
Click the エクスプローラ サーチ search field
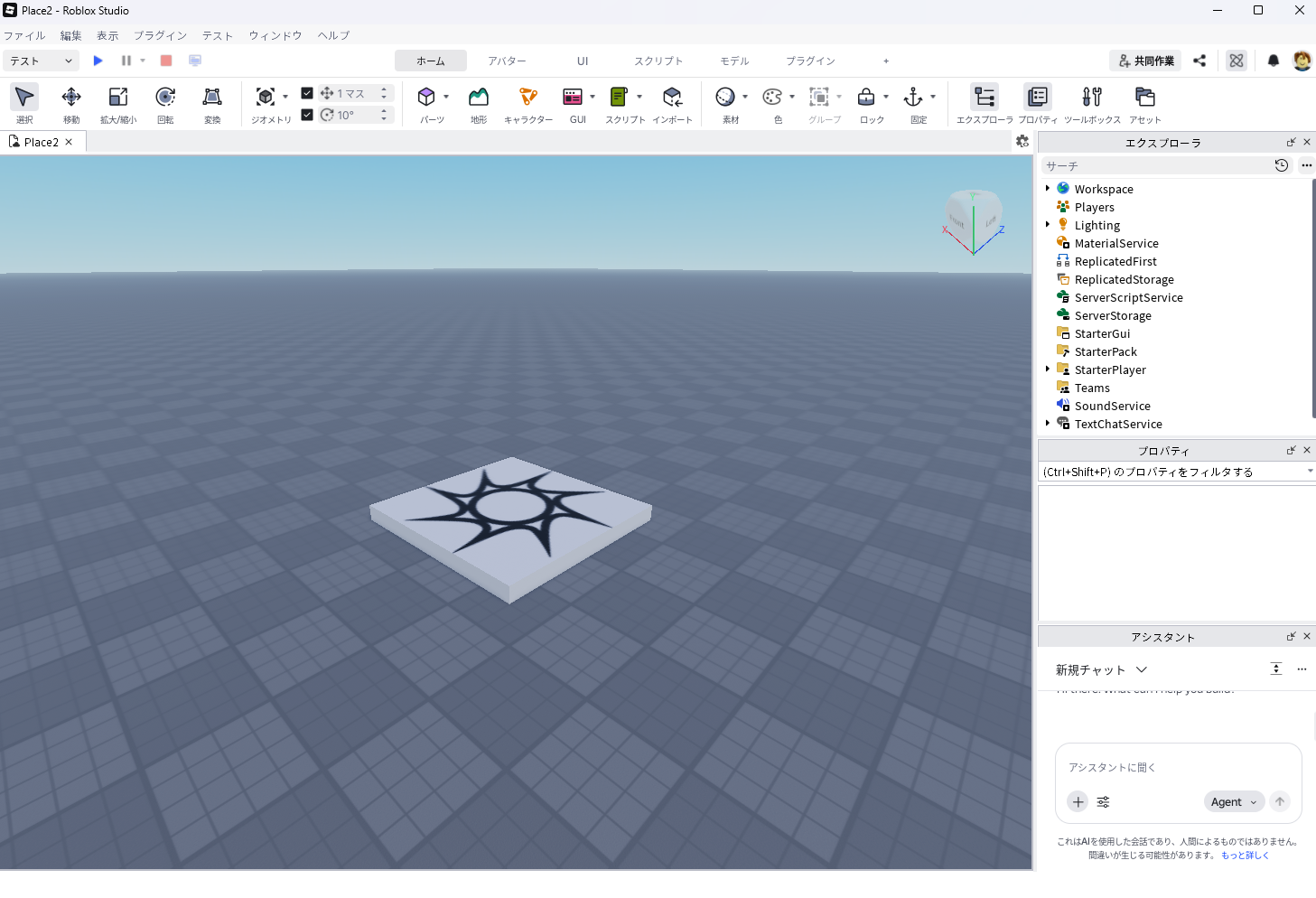click(x=1156, y=166)
